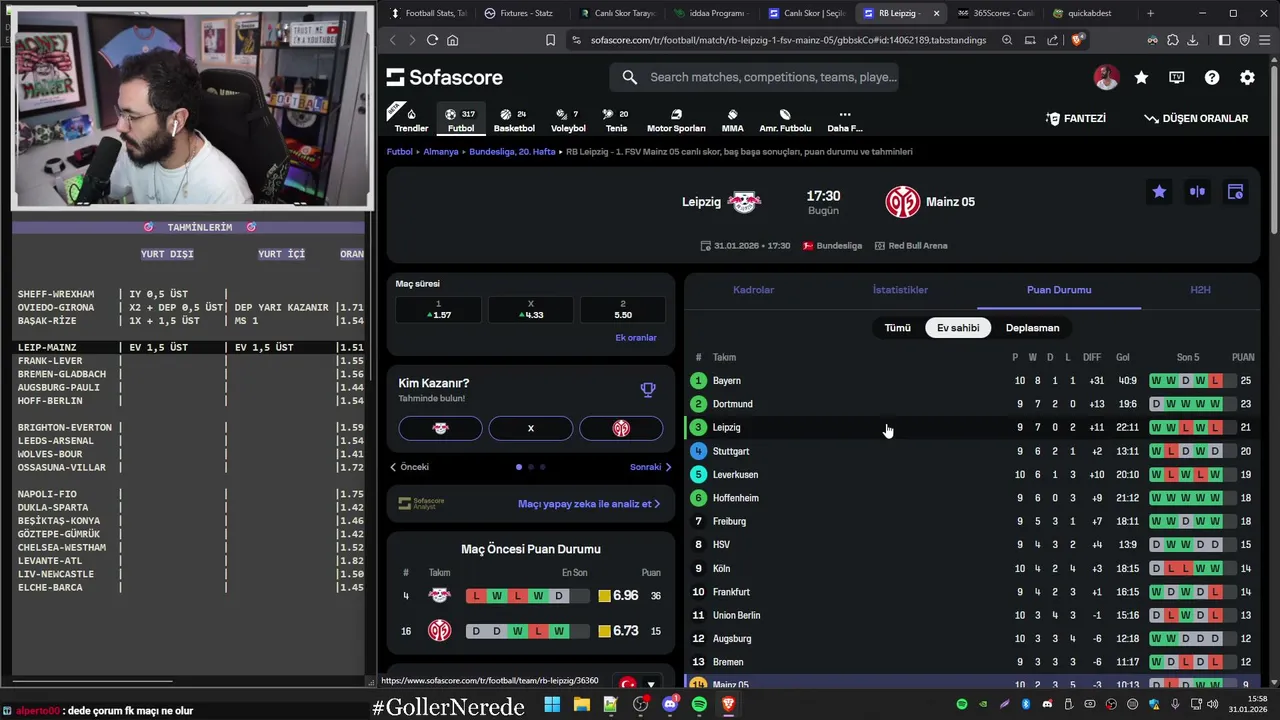Switch to the İstatistikler tab
Viewport: 1280px width, 720px height.
(900, 290)
